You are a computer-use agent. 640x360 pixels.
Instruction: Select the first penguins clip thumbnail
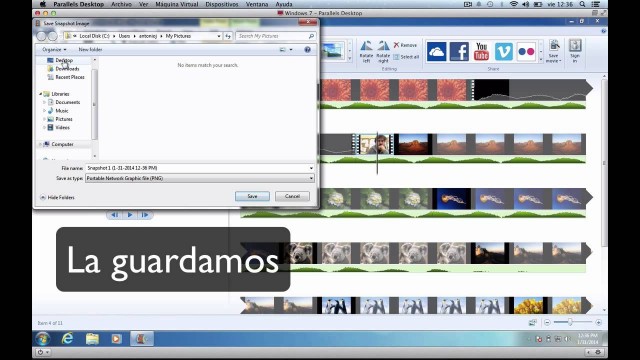[336, 306]
